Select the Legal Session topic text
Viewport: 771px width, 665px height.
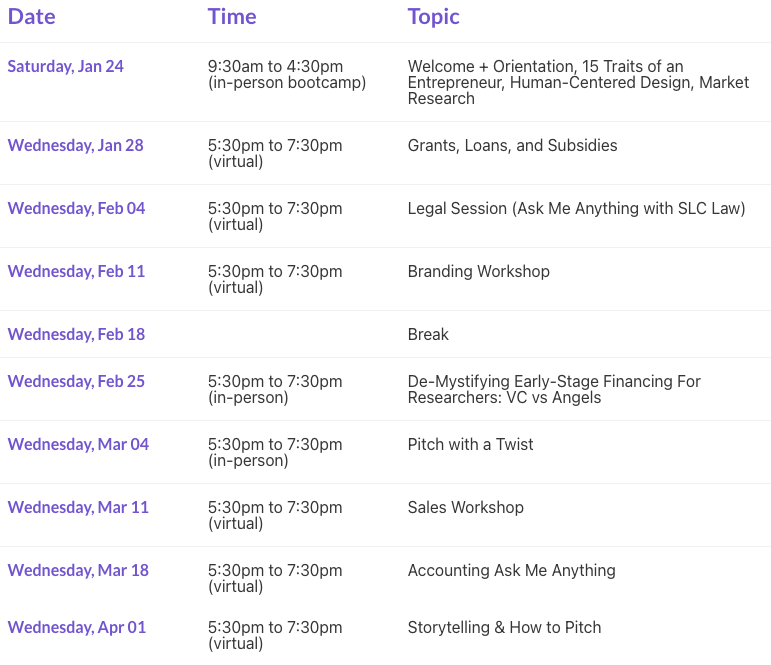coord(576,209)
